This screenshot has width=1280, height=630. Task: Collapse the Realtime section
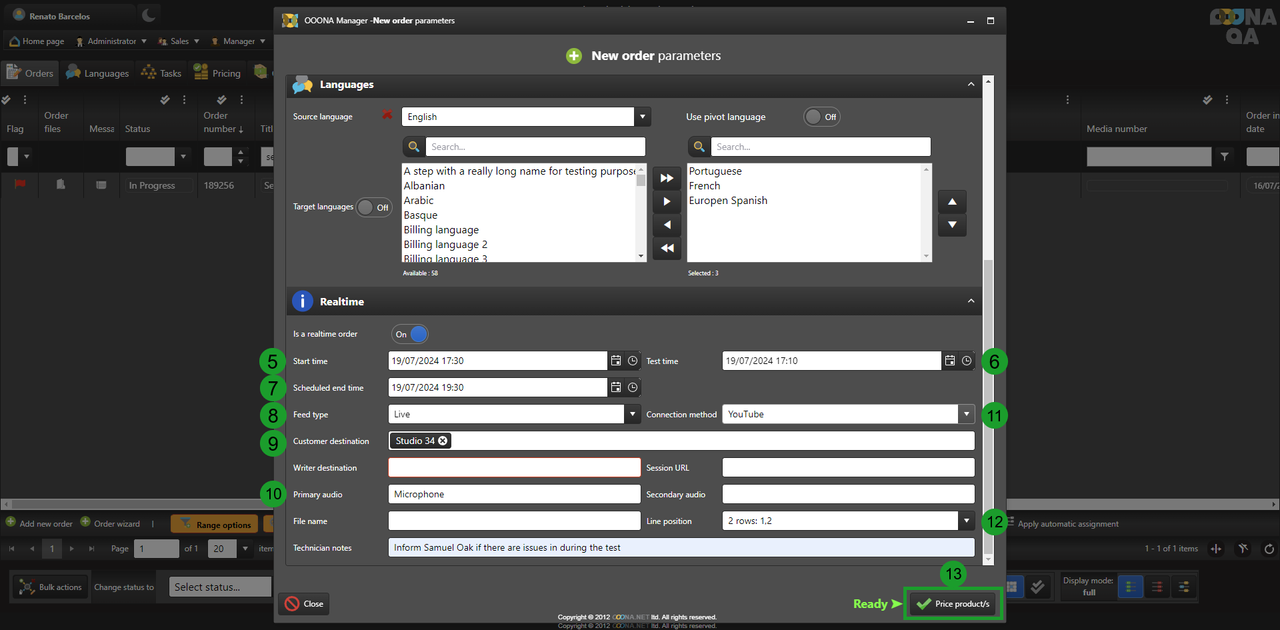pyautogui.click(x=970, y=301)
